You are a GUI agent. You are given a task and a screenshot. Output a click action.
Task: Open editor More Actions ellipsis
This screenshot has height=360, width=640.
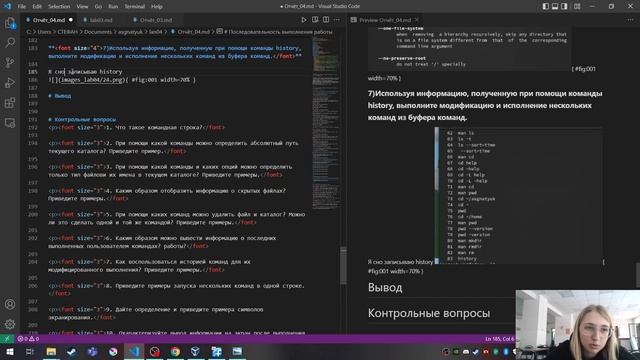[337, 20]
